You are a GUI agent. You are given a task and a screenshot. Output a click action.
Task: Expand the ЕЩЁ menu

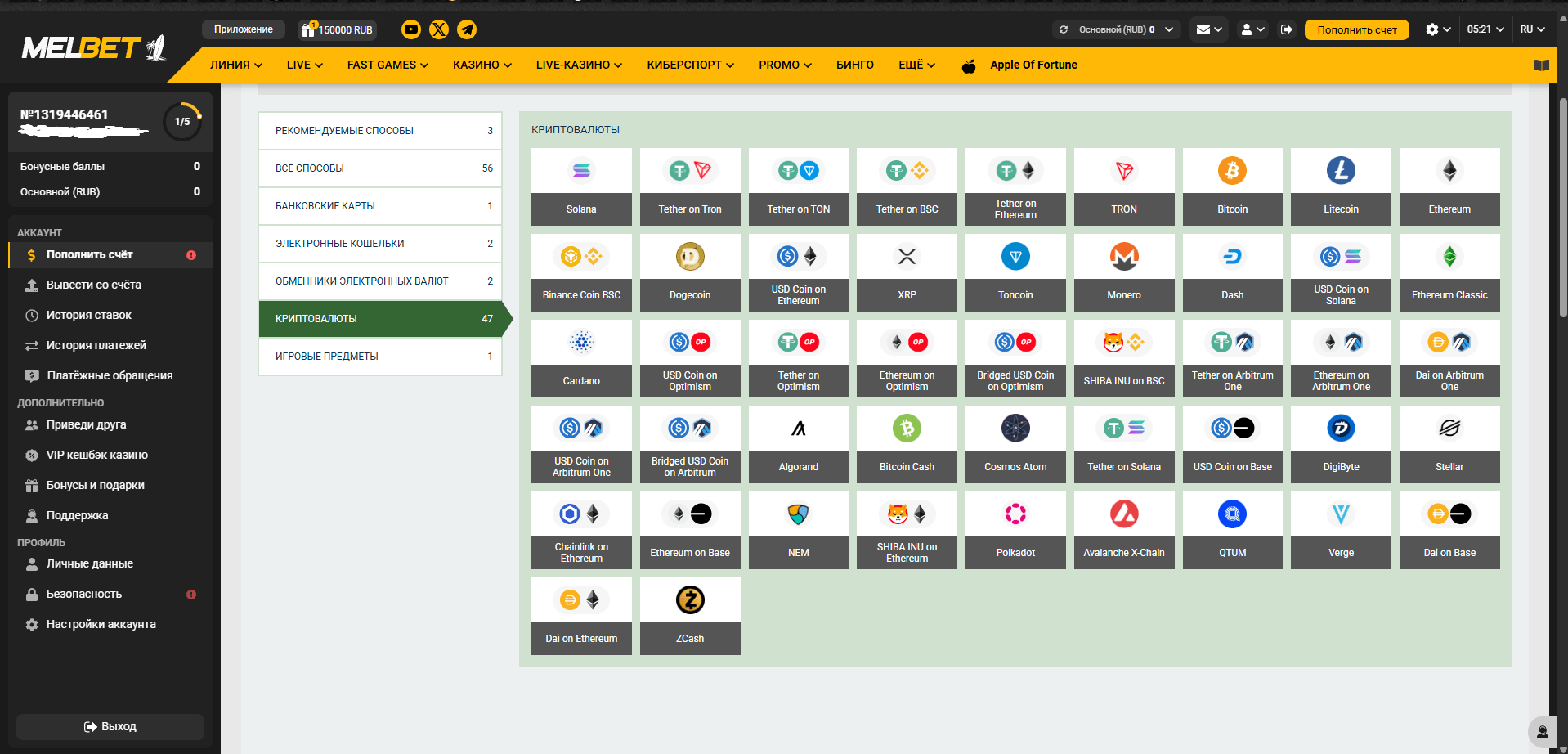pos(916,65)
